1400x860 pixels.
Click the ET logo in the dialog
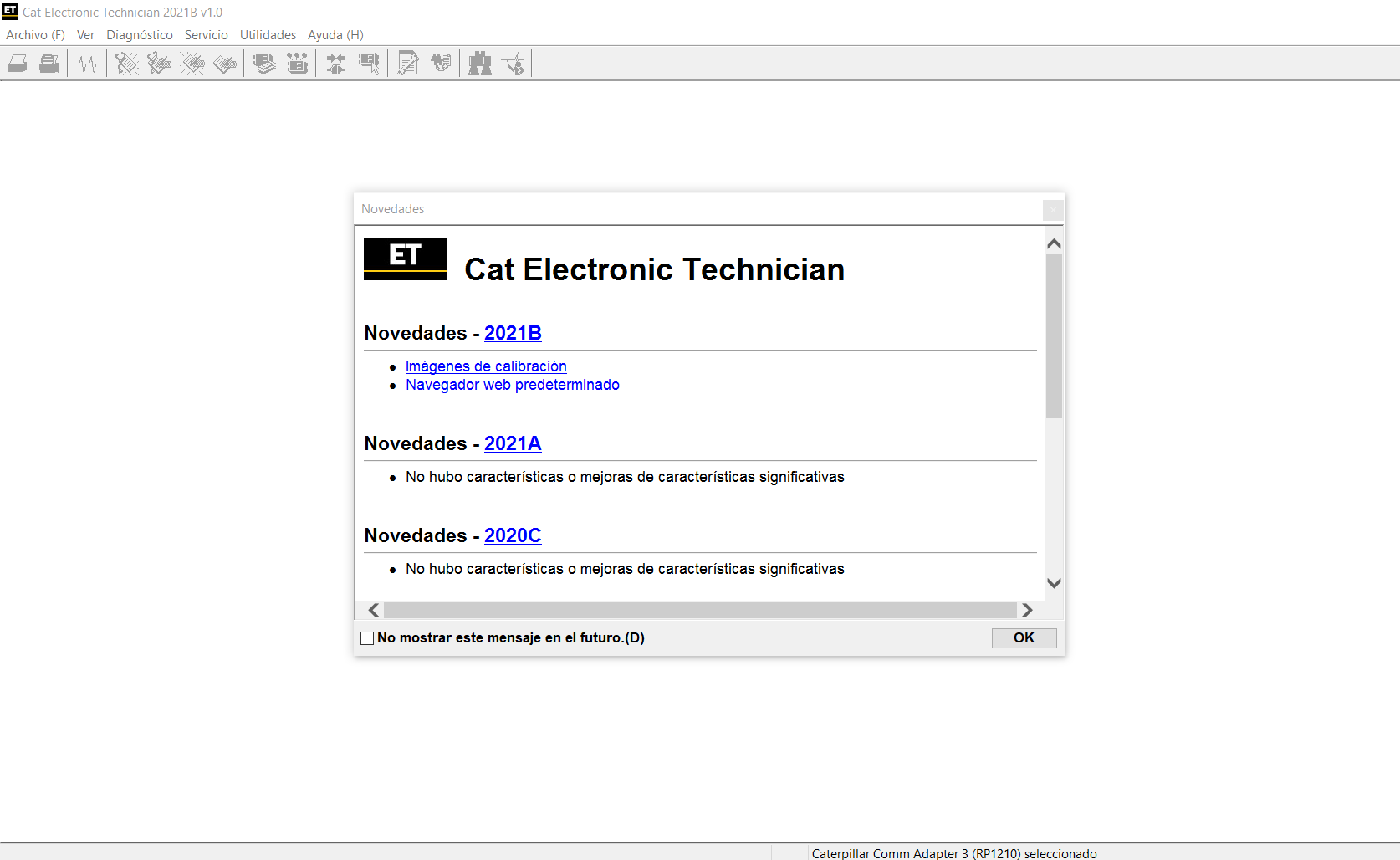click(406, 259)
